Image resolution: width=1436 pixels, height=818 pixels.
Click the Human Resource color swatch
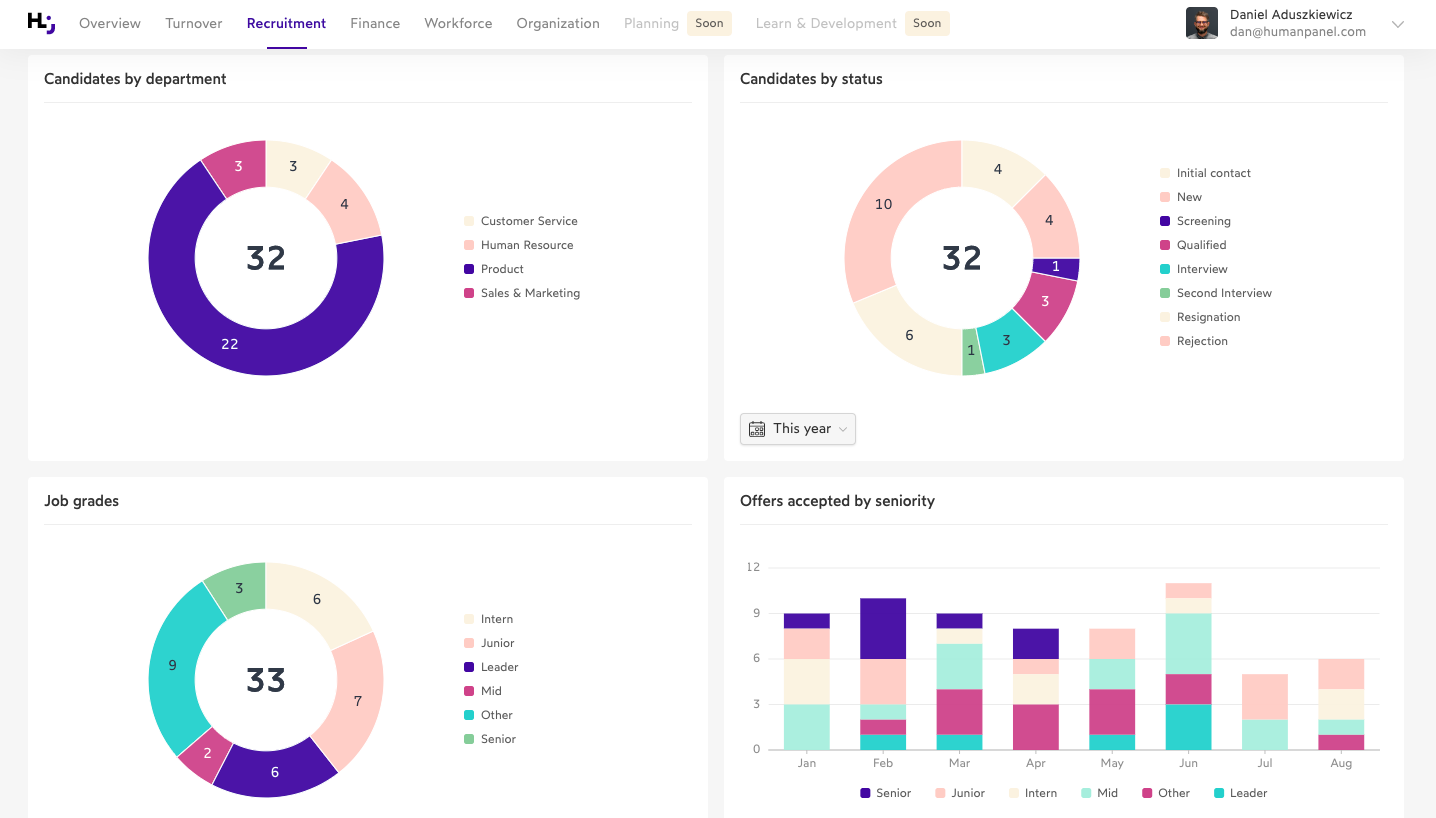coord(469,245)
